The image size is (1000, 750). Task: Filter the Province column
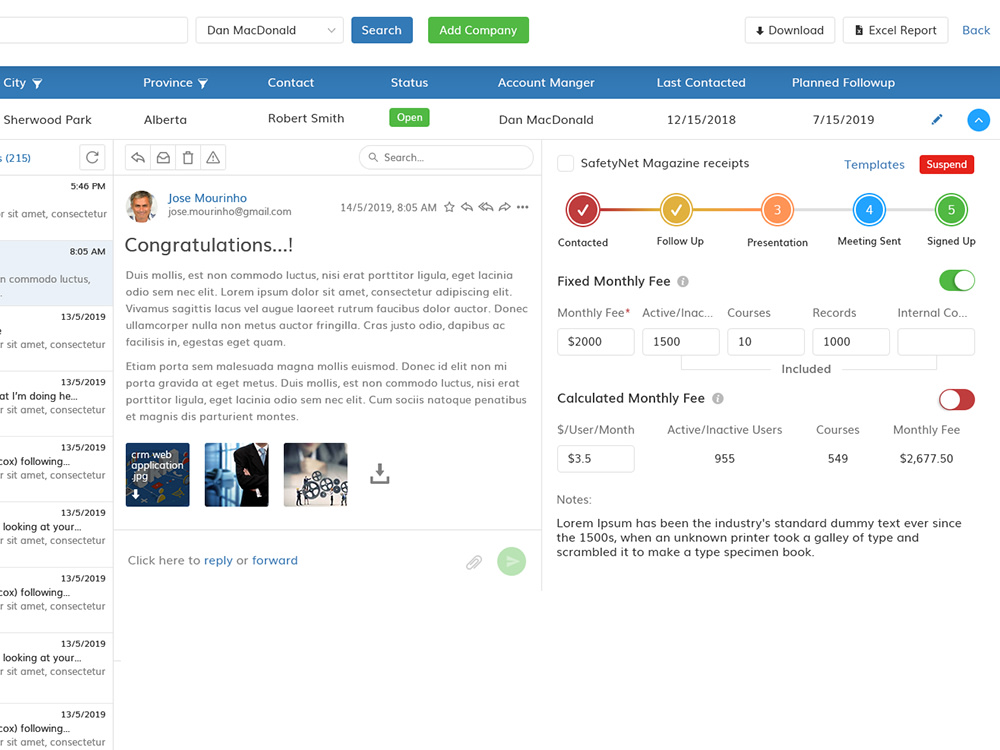coord(203,84)
